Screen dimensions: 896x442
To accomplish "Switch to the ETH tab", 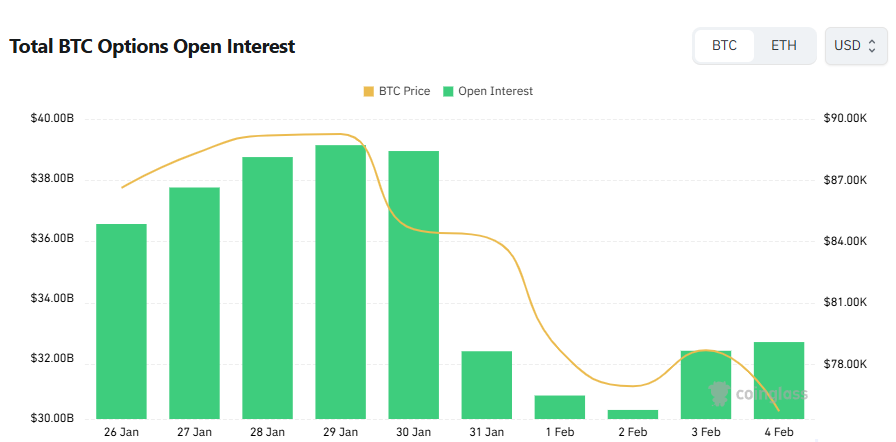I will pyautogui.click(x=784, y=46).
